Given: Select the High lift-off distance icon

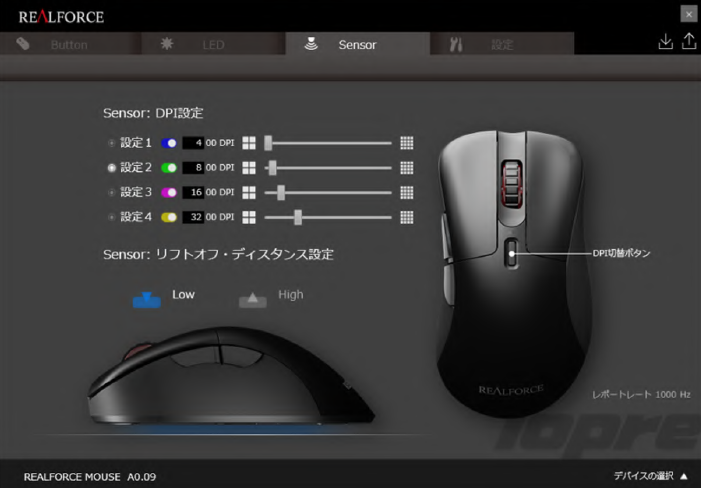Looking at the screenshot, I should tap(253, 300).
